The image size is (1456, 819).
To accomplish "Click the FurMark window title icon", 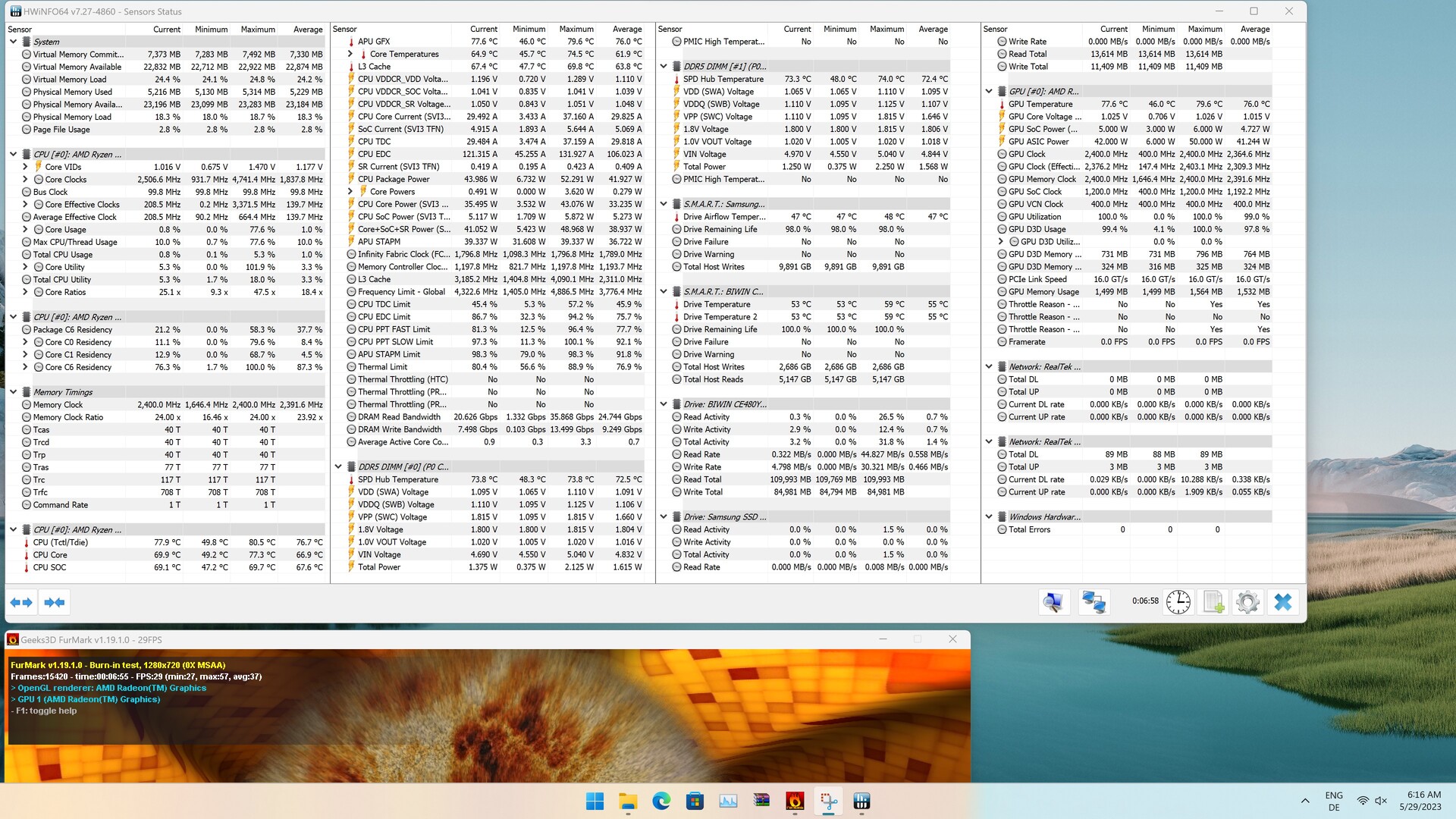I will pyautogui.click(x=13, y=639).
